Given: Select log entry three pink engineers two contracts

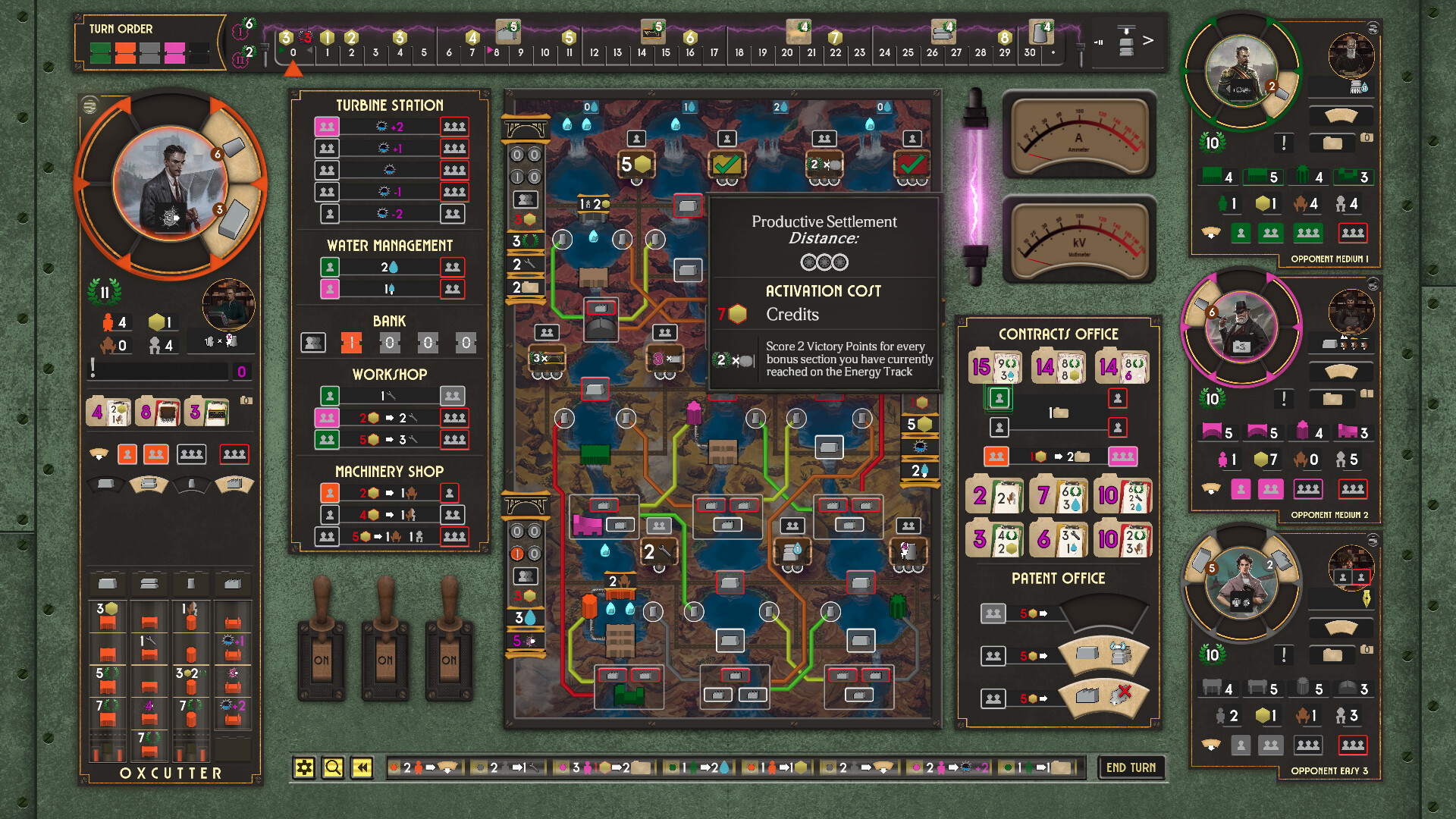Looking at the screenshot, I should pyautogui.click(x=603, y=767).
